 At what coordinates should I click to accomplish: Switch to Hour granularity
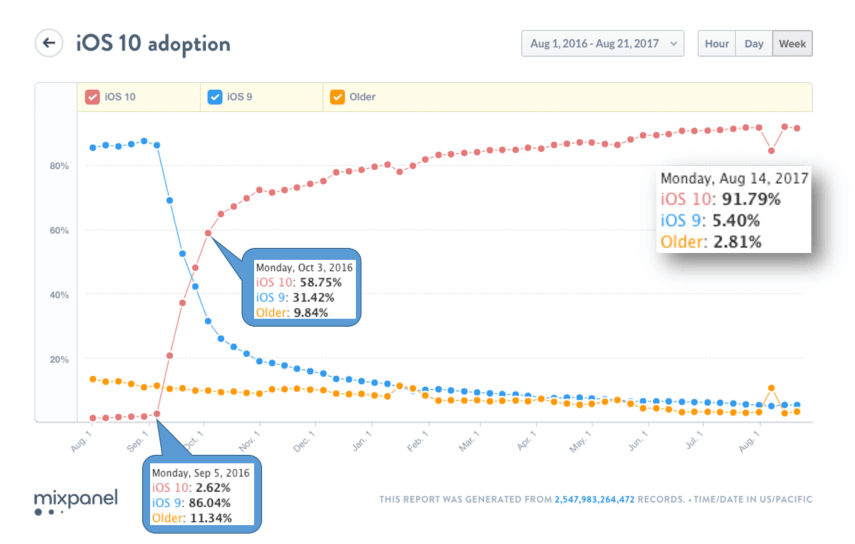pyautogui.click(x=716, y=43)
